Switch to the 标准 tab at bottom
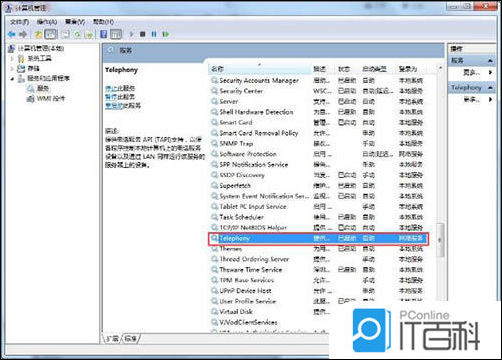This screenshot has width=502, height=360. [131, 339]
